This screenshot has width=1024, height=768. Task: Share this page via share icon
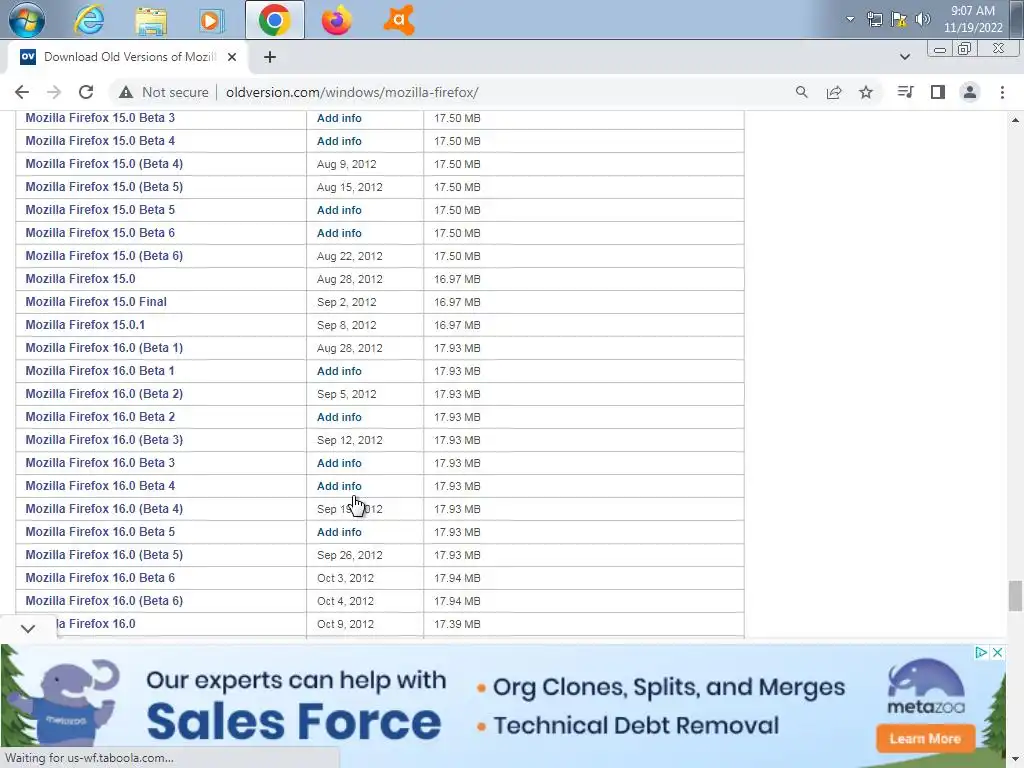coord(833,92)
